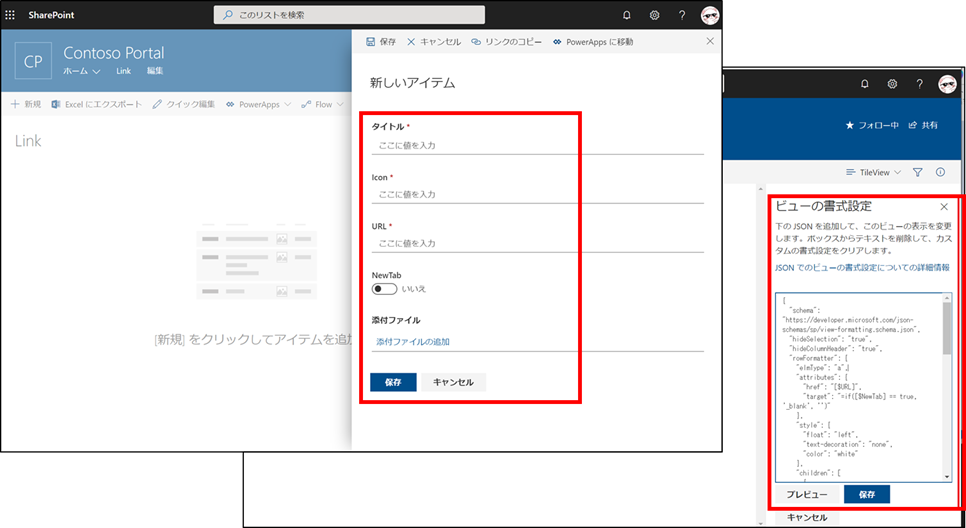
Task: Open user profile avatar in front window
Action: 710,15
